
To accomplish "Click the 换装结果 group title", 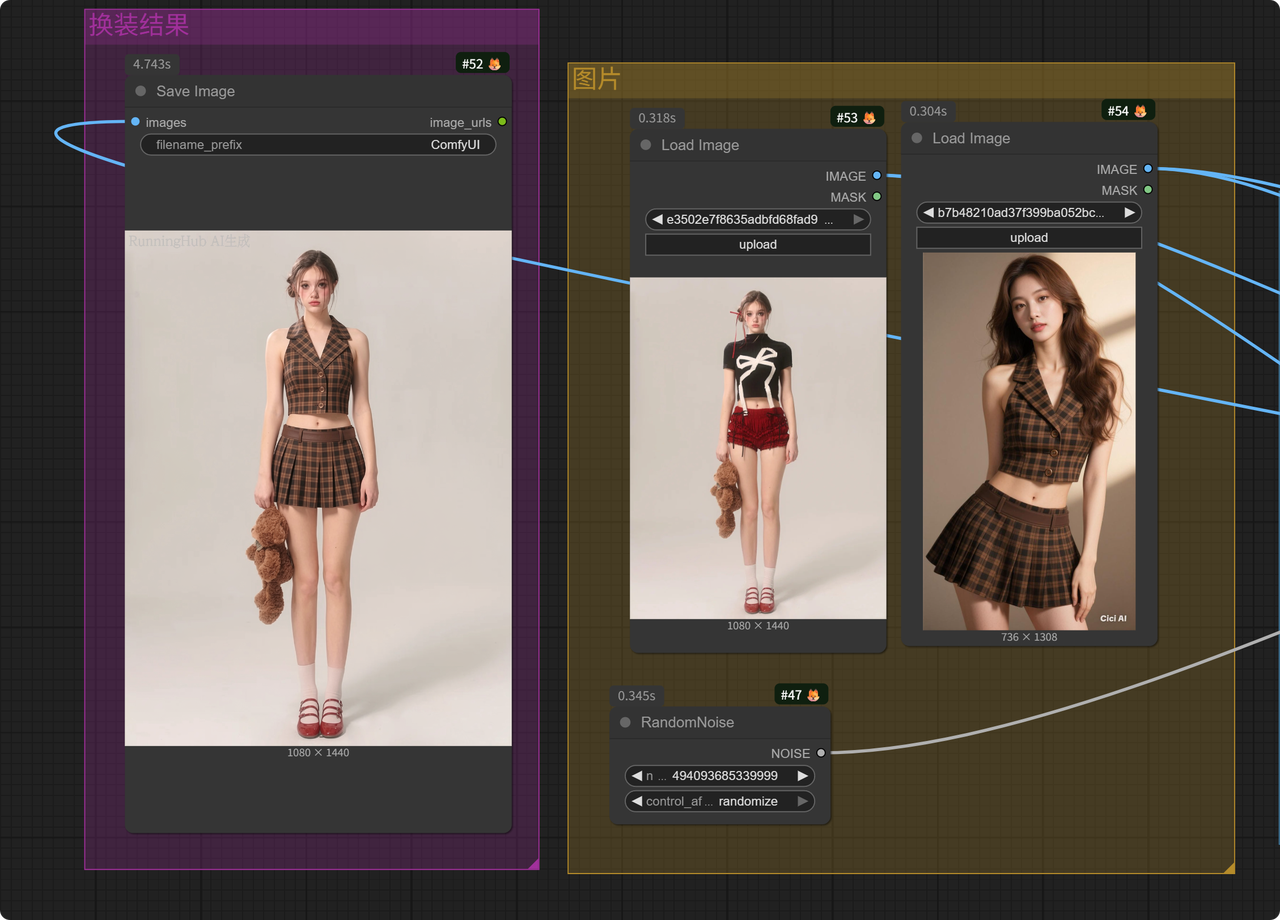I will coord(139,25).
